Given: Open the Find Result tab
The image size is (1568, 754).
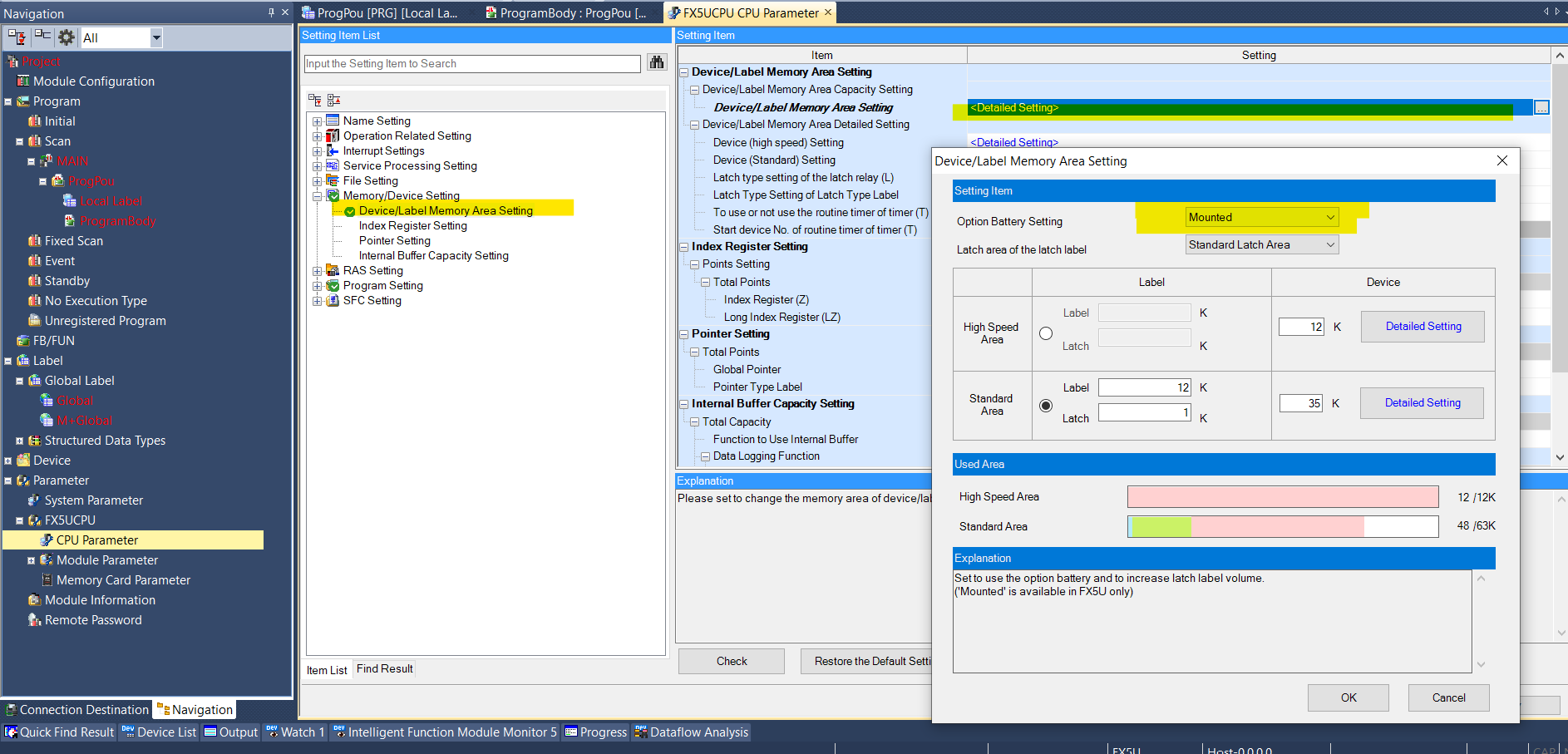Looking at the screenshot, I should pyautogui.click(x=384, y=669).
